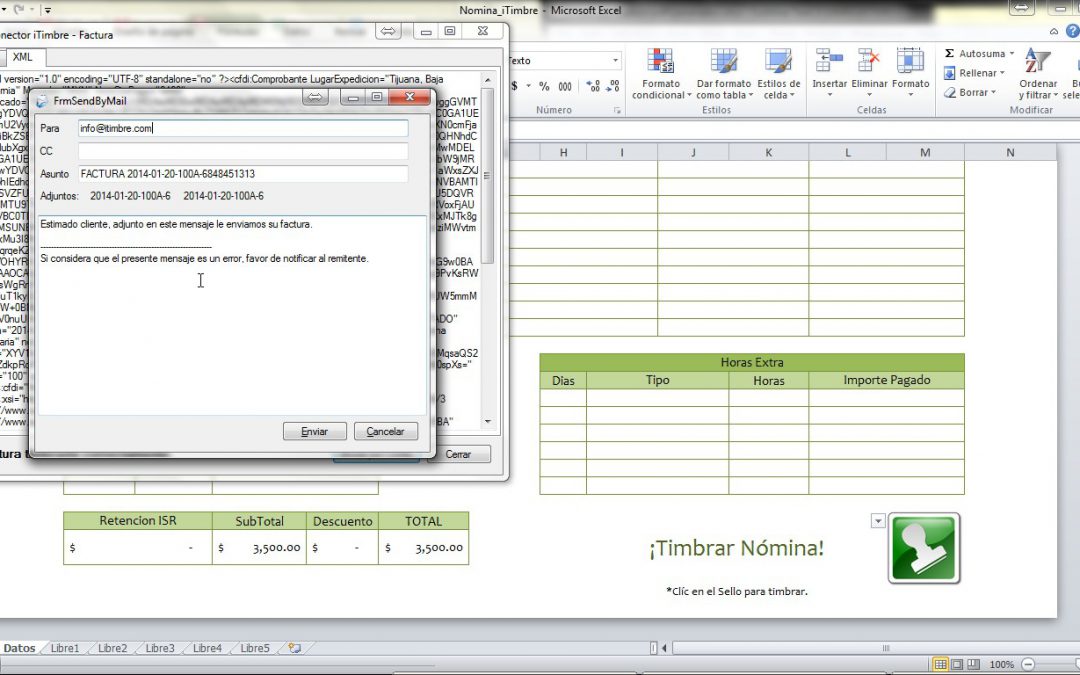
Task: Switch to the Libre1 sheet tab
Action: pos(65,648)
